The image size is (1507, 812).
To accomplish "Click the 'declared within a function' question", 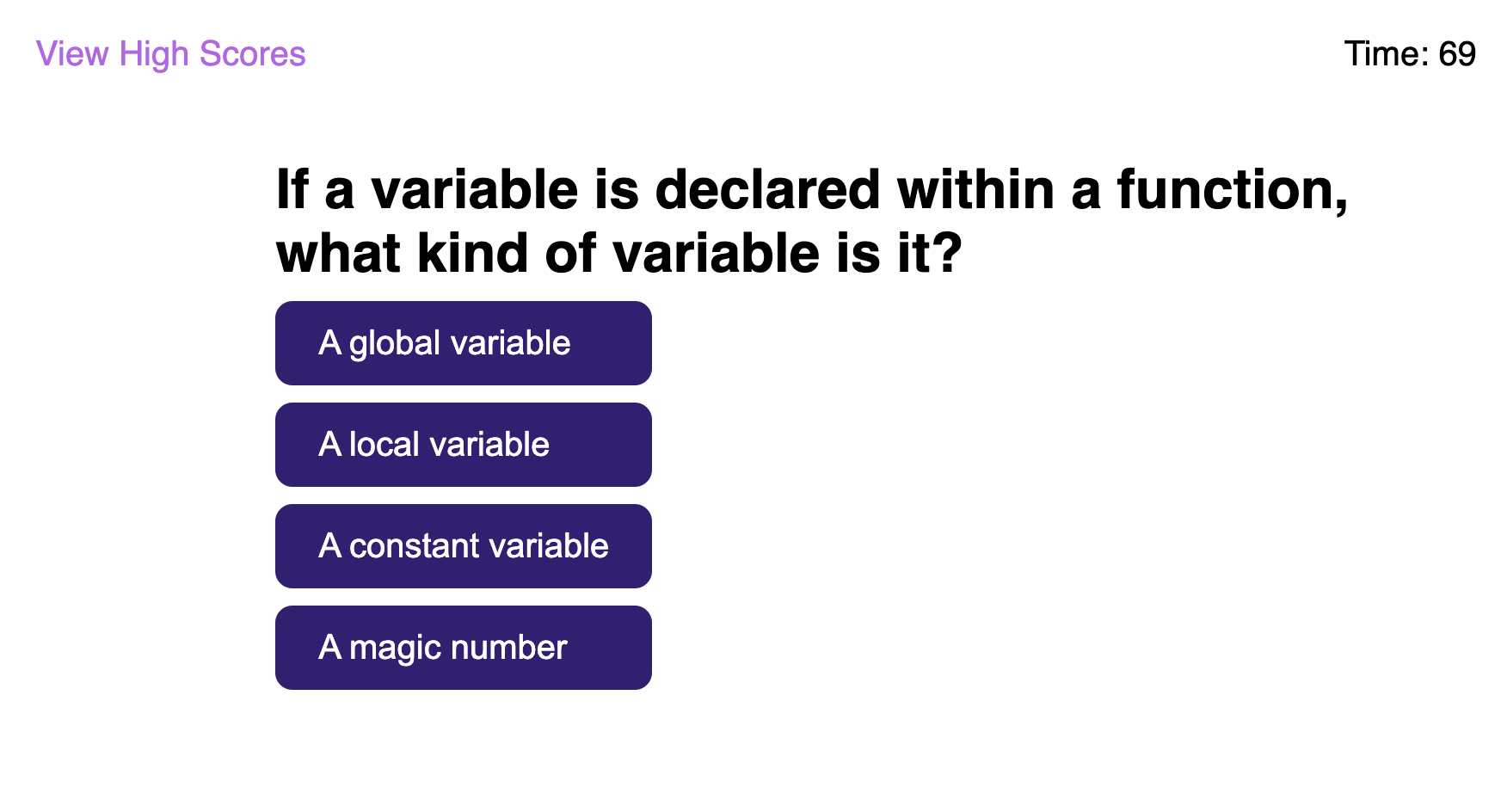I will pos(810,221).
